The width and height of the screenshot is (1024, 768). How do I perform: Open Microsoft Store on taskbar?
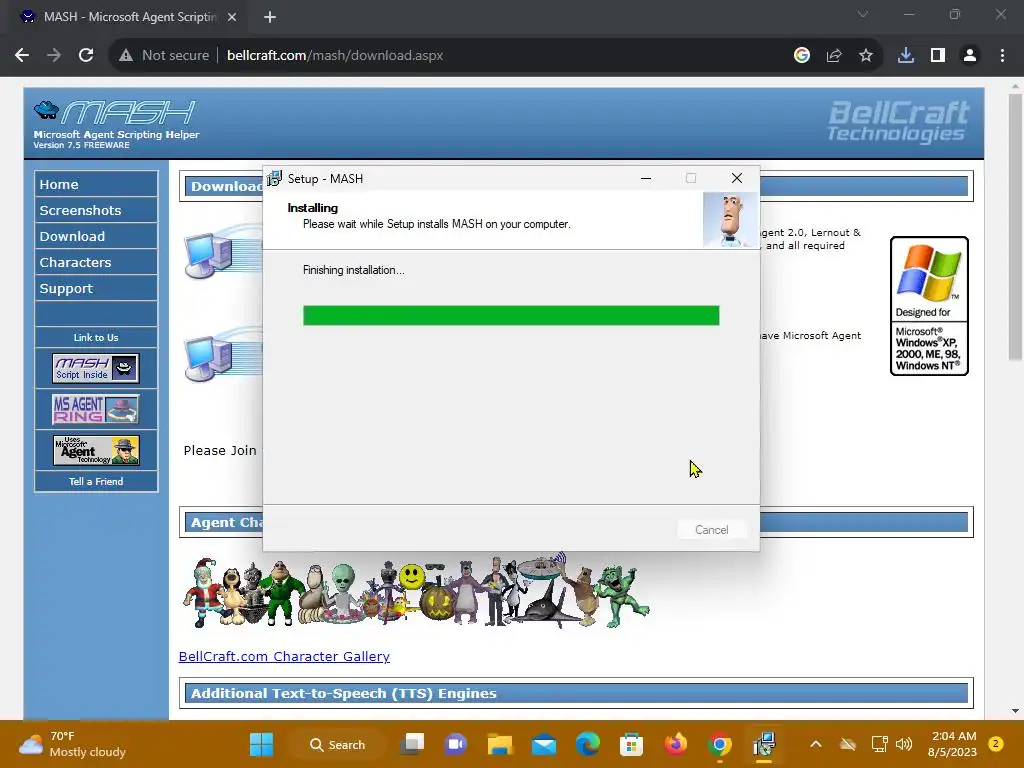click(x=631, y=744)
